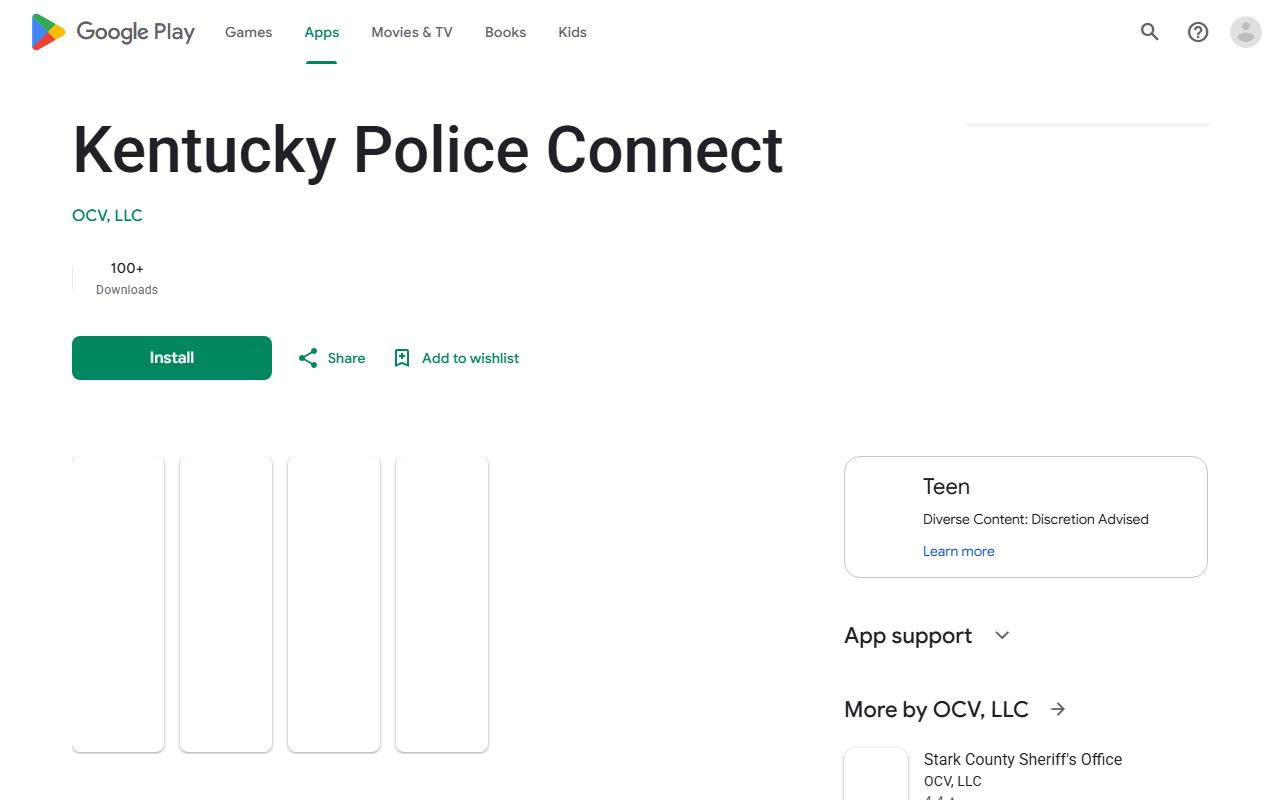Open the fourth app screenshot thumbnail
This screenshot has height=800, width=1280.
442,604
